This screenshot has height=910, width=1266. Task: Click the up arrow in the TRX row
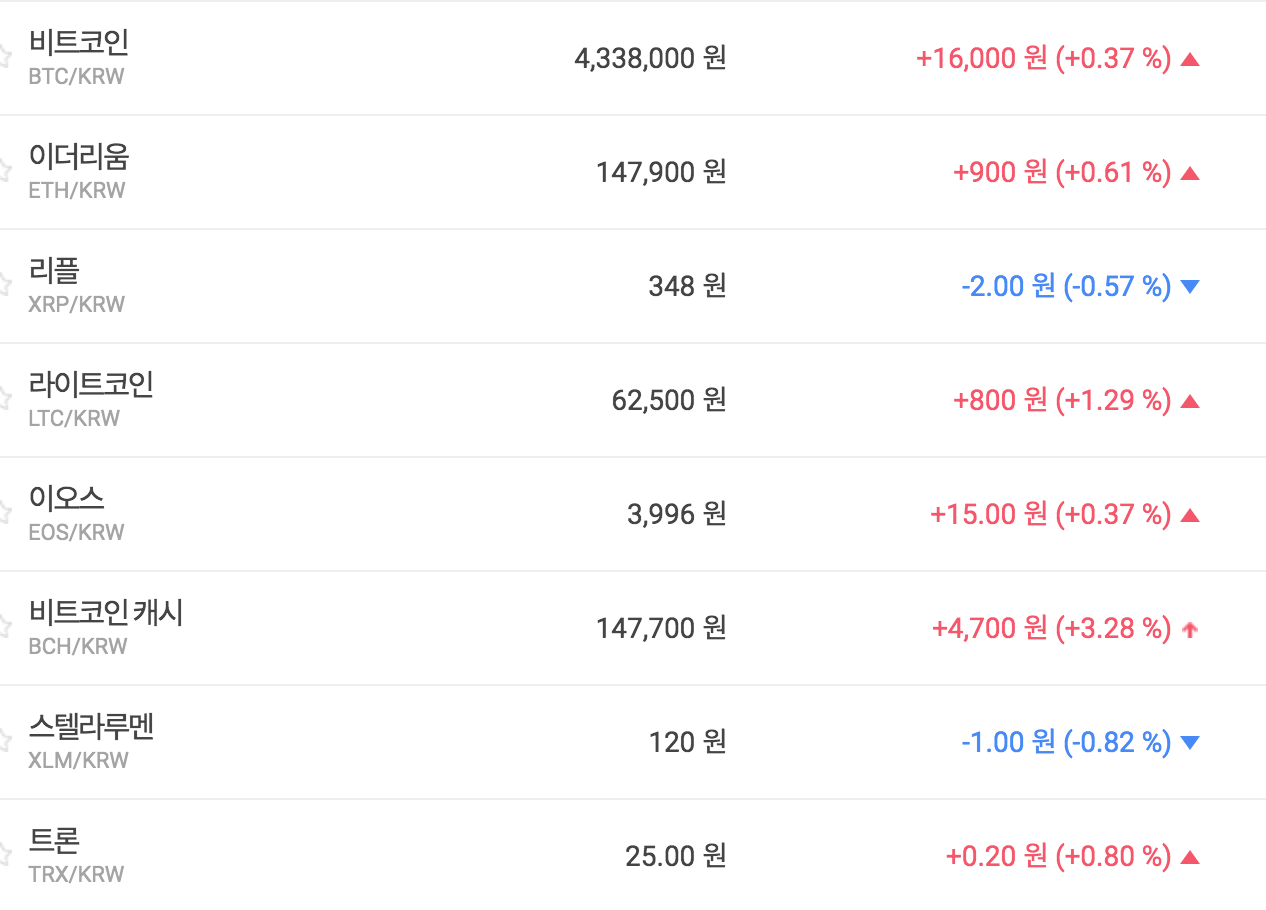click(1189, 857)
